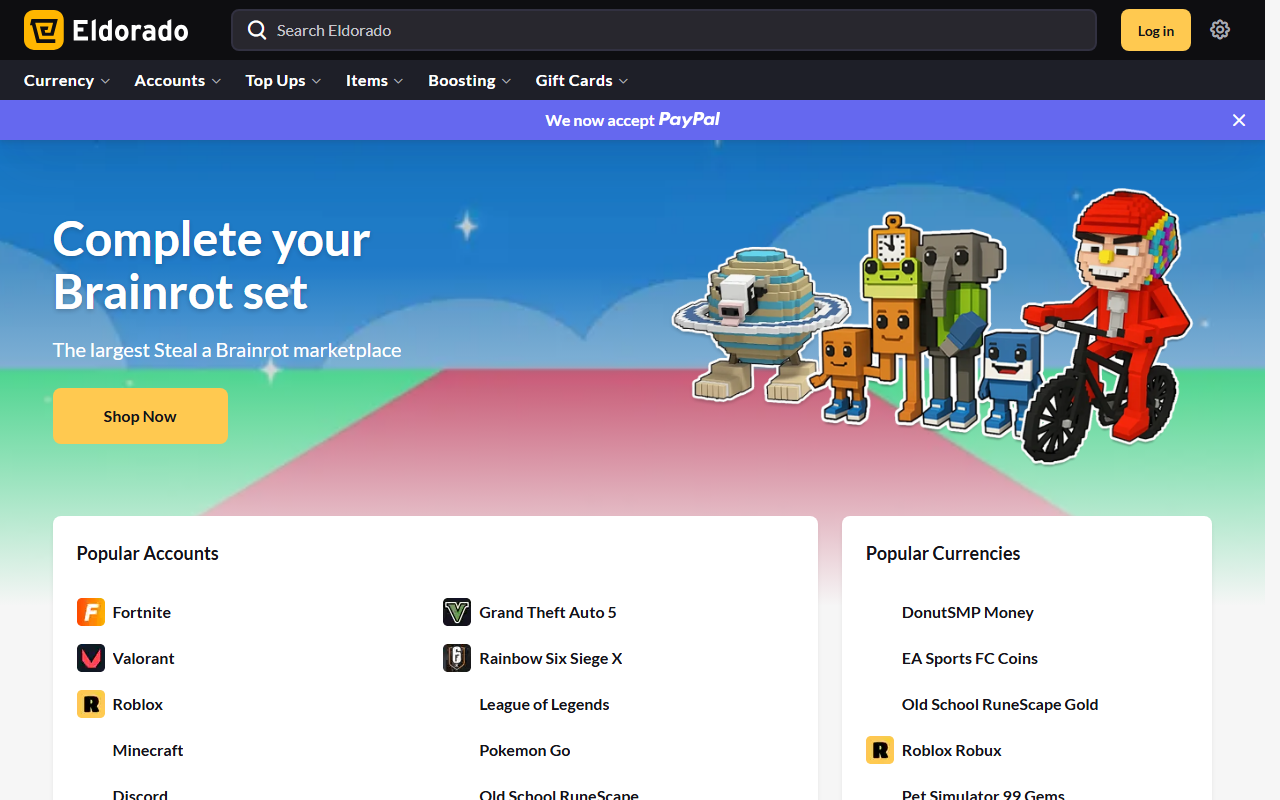Open the Top Ups dropdown

coord(284,81)
